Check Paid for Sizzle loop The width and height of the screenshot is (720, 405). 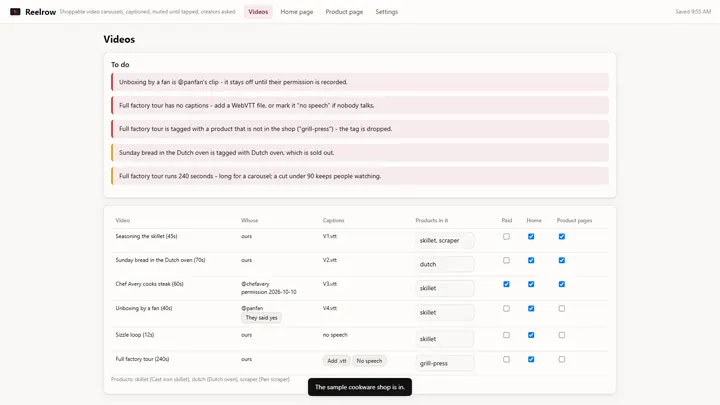[x=506, y=335]
